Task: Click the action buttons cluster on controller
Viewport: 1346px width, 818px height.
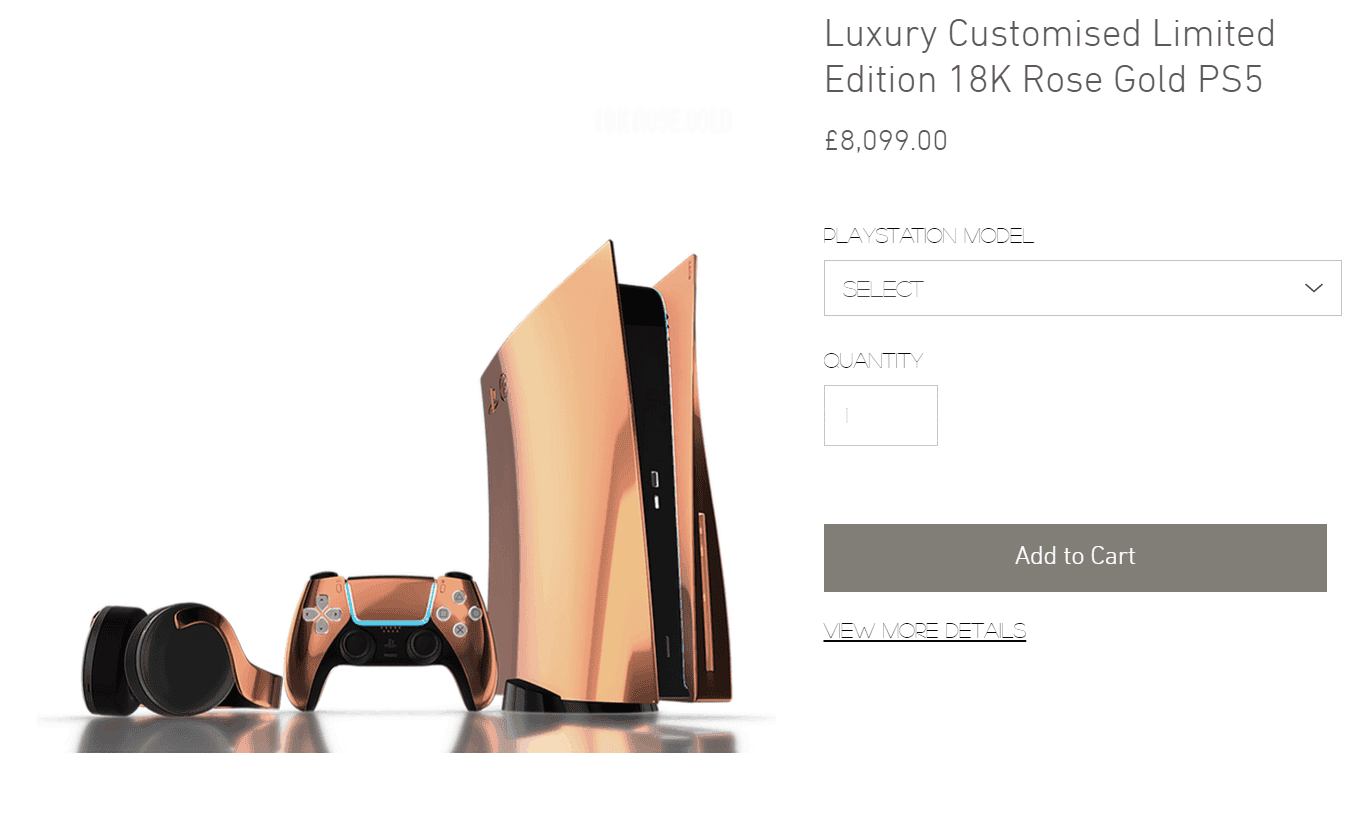Action: pyautogui.click(x=458, y=612)
